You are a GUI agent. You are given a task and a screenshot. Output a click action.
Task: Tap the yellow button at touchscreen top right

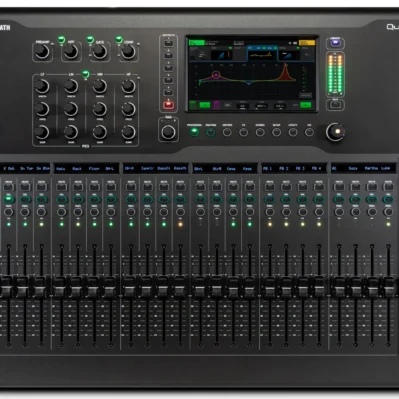(307, 43)
